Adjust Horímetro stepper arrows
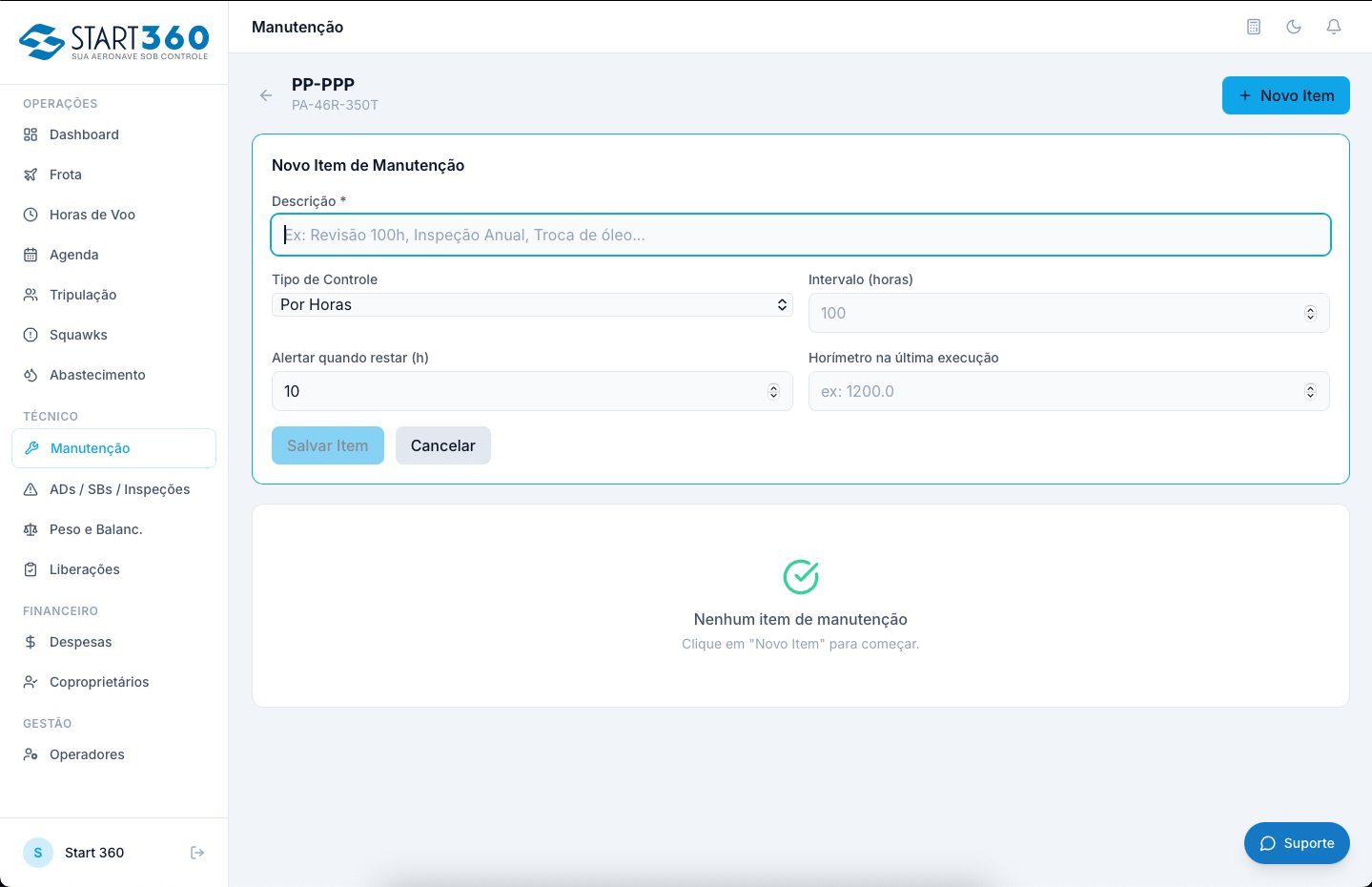 coord(1310,391)
